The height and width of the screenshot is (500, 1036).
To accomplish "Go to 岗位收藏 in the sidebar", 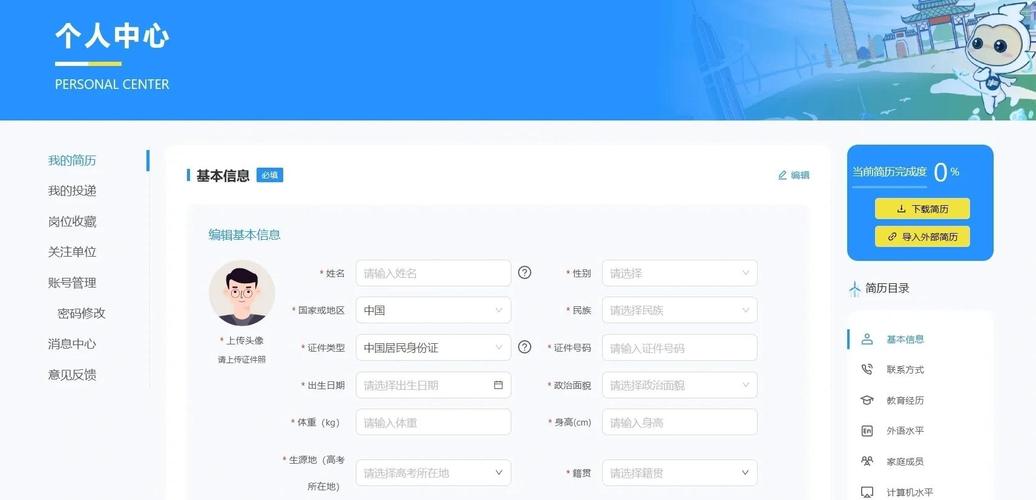I will 72,222.
